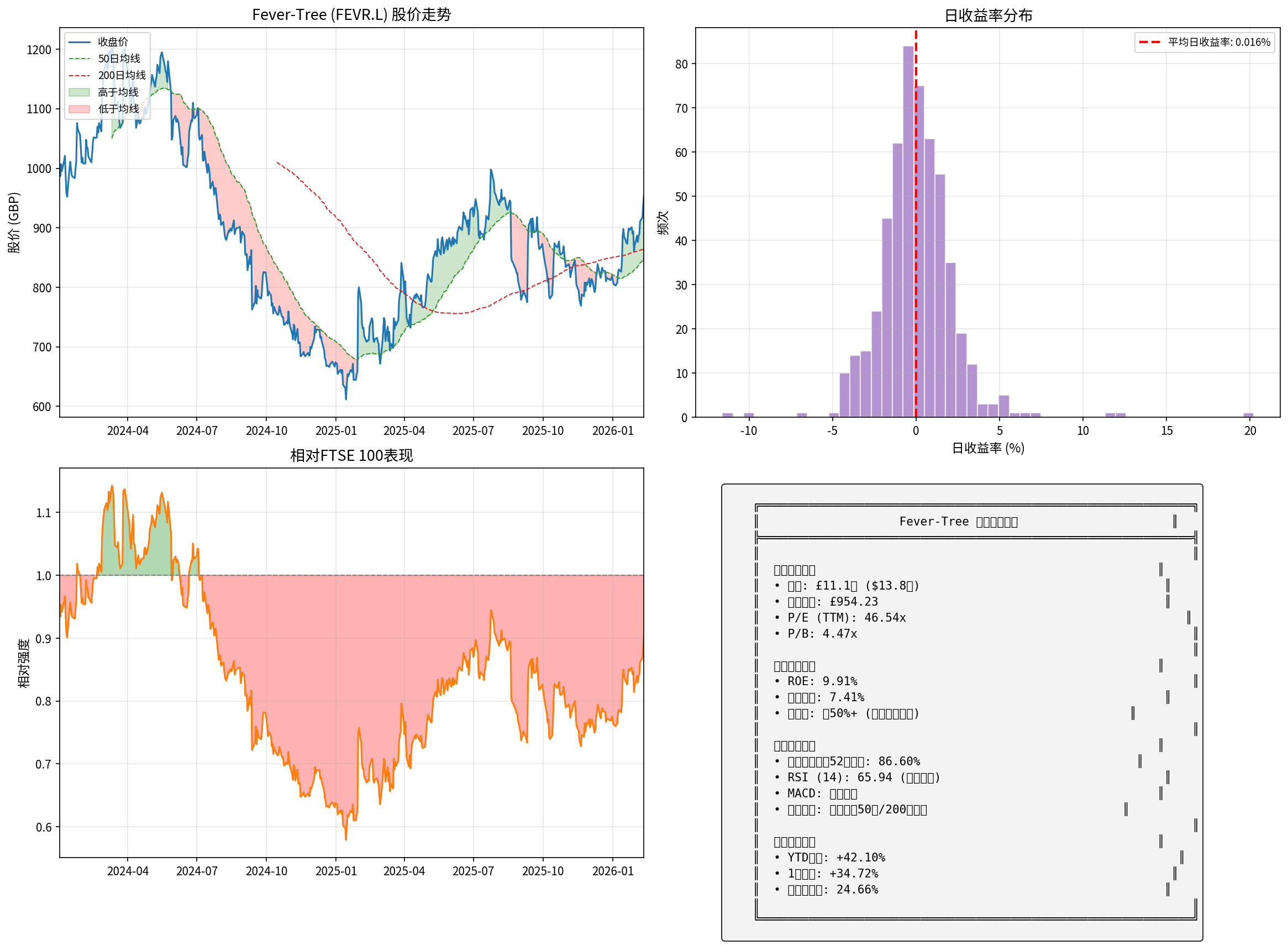Click the '相对强度' y-axis label
This screenshot has height=946, width=1288.
(x=23, y=663)
